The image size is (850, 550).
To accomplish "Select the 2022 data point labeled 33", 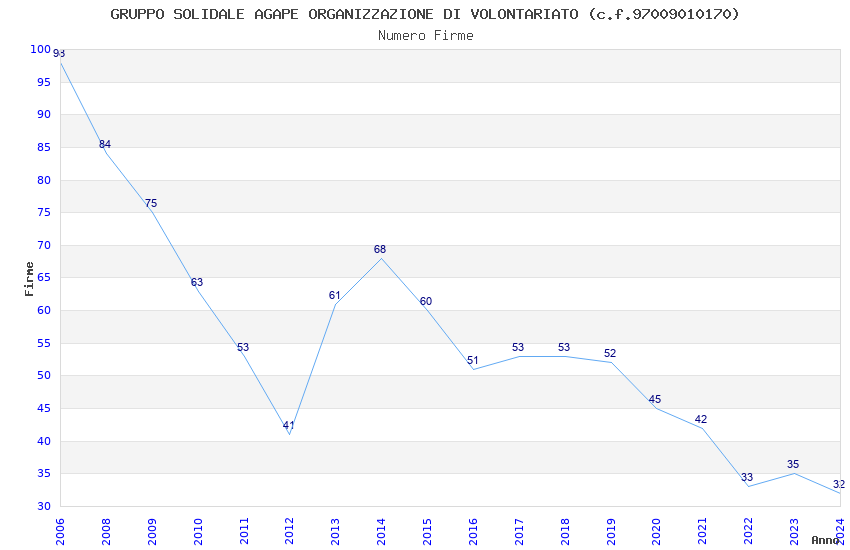I will point(747,477).
